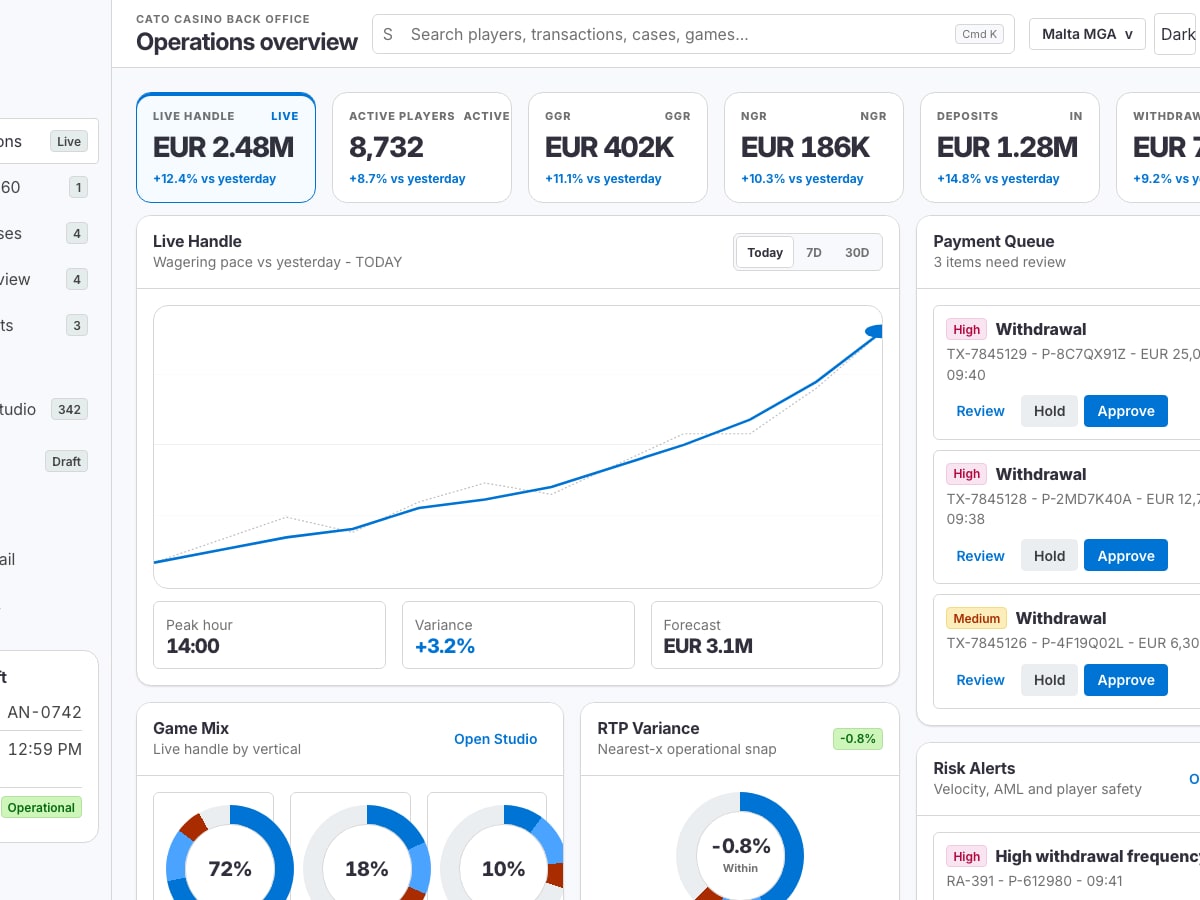Click the Peak hour 14:00 stat
Viewport: 1200px width, 900px height.
(269, 635)
